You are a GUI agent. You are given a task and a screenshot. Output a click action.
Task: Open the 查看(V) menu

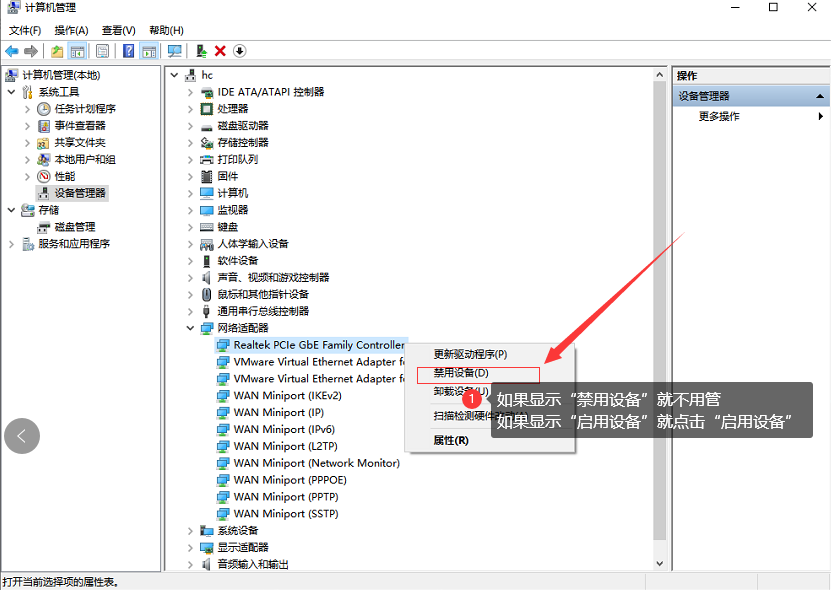tap(118, 30)
